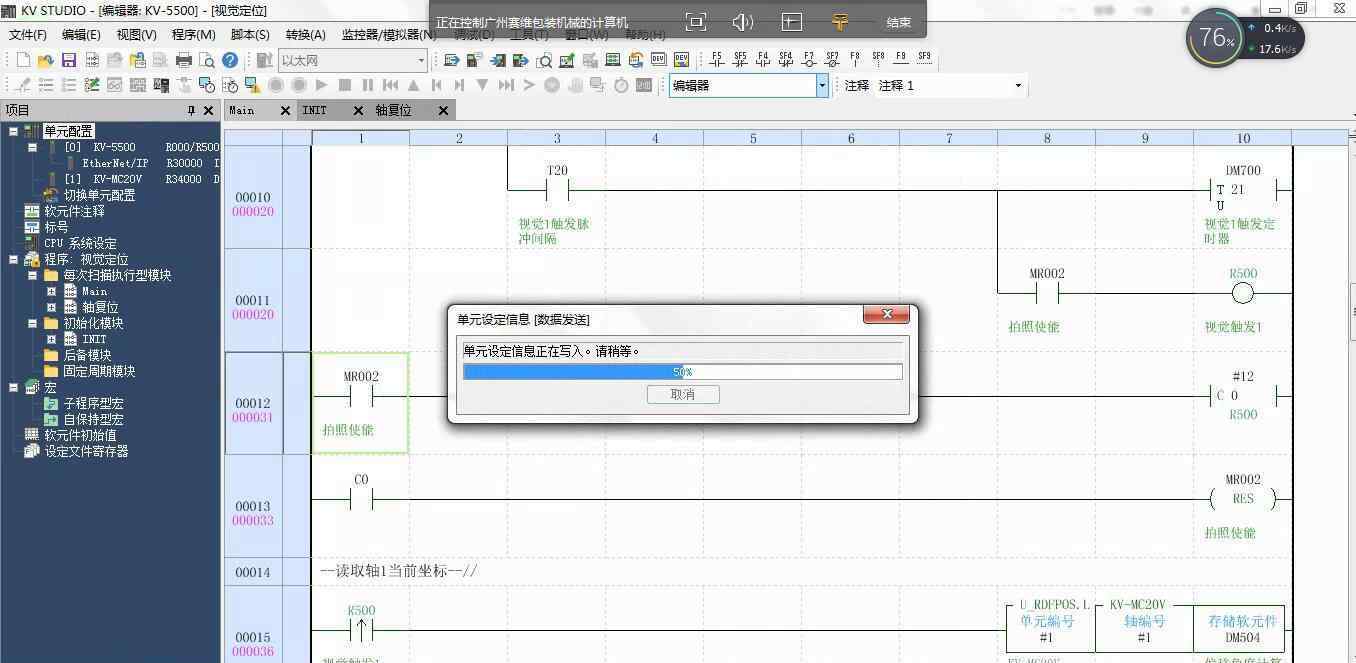Open the 编辑器 mode dropdown
The width and height of the screenshot is (1356, 663).
tap(822, 86)
